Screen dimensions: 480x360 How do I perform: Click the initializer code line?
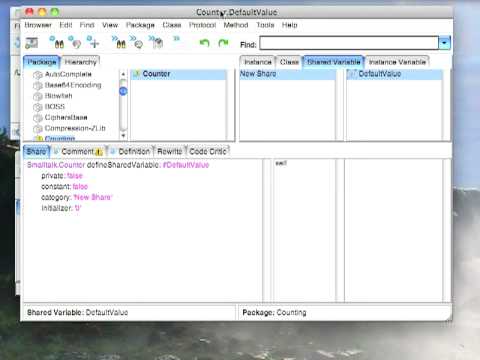(61, 208)
